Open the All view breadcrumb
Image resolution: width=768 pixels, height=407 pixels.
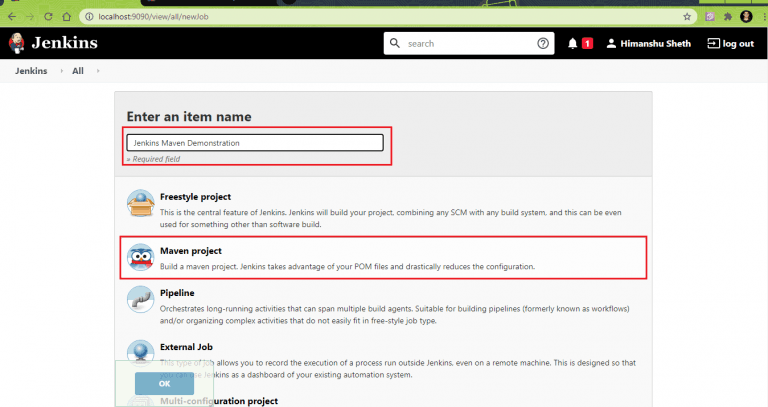click(x=78, y=72)
